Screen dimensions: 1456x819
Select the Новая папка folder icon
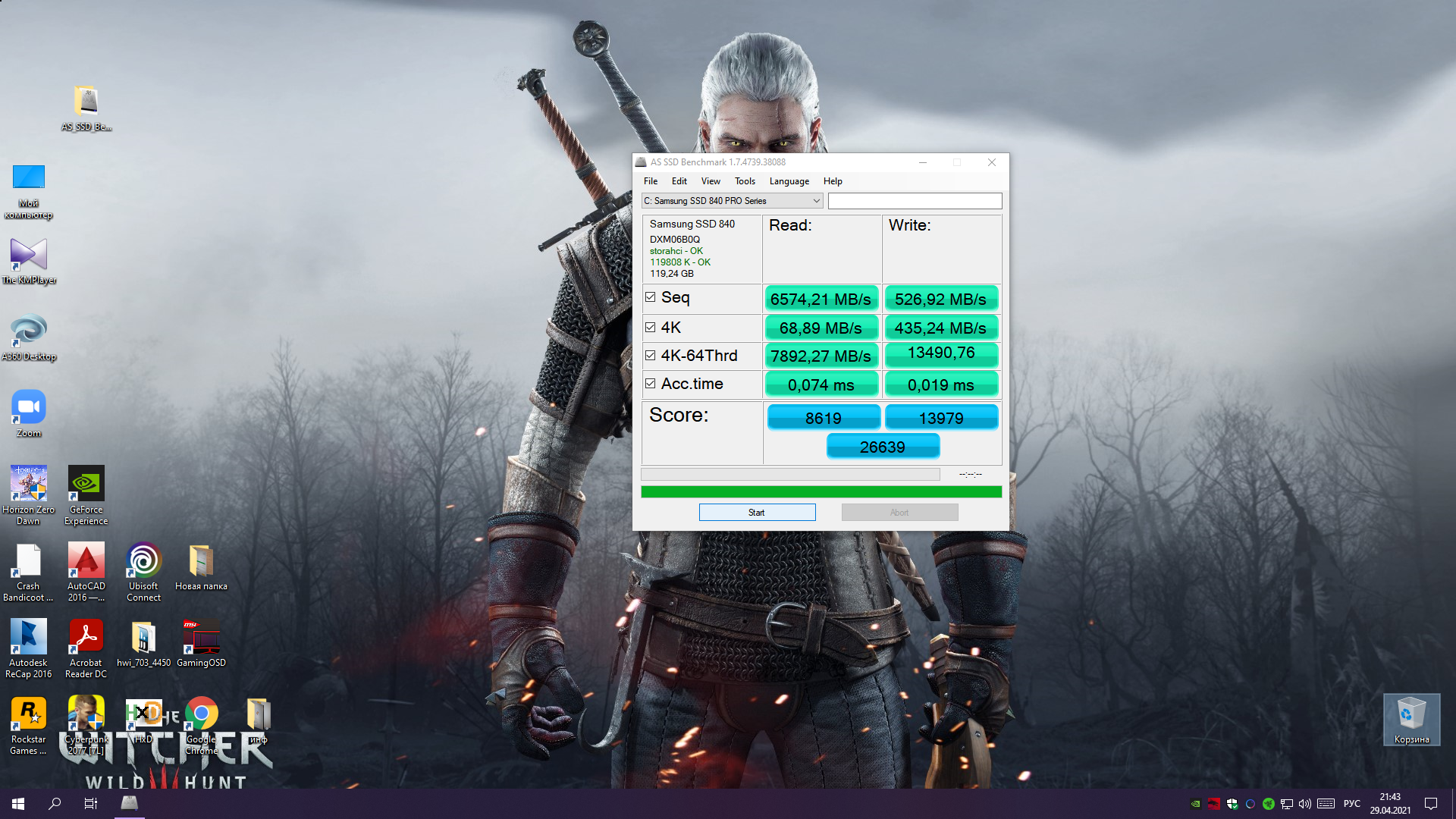point(201,567)
